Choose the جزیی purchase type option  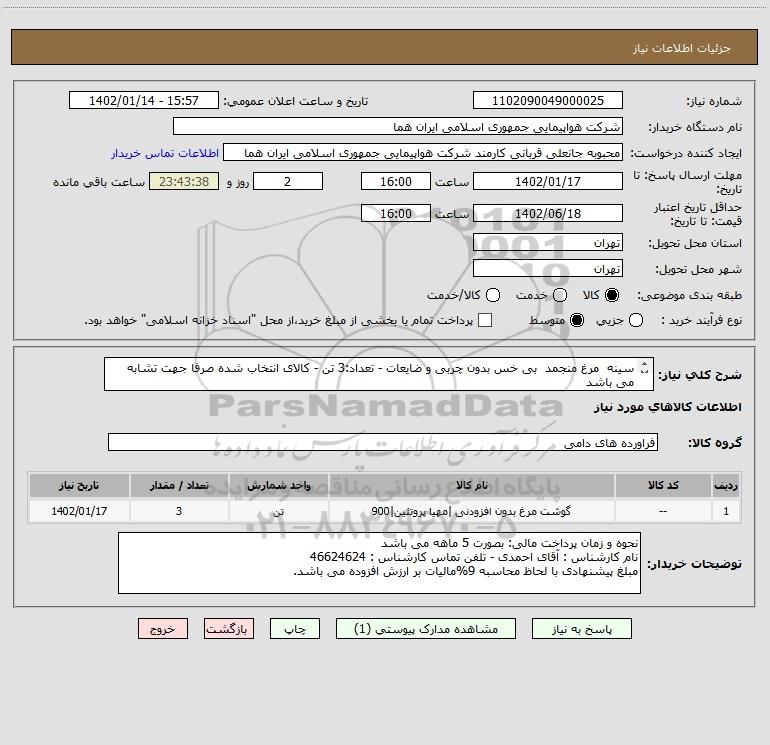(x=636, y=321)
